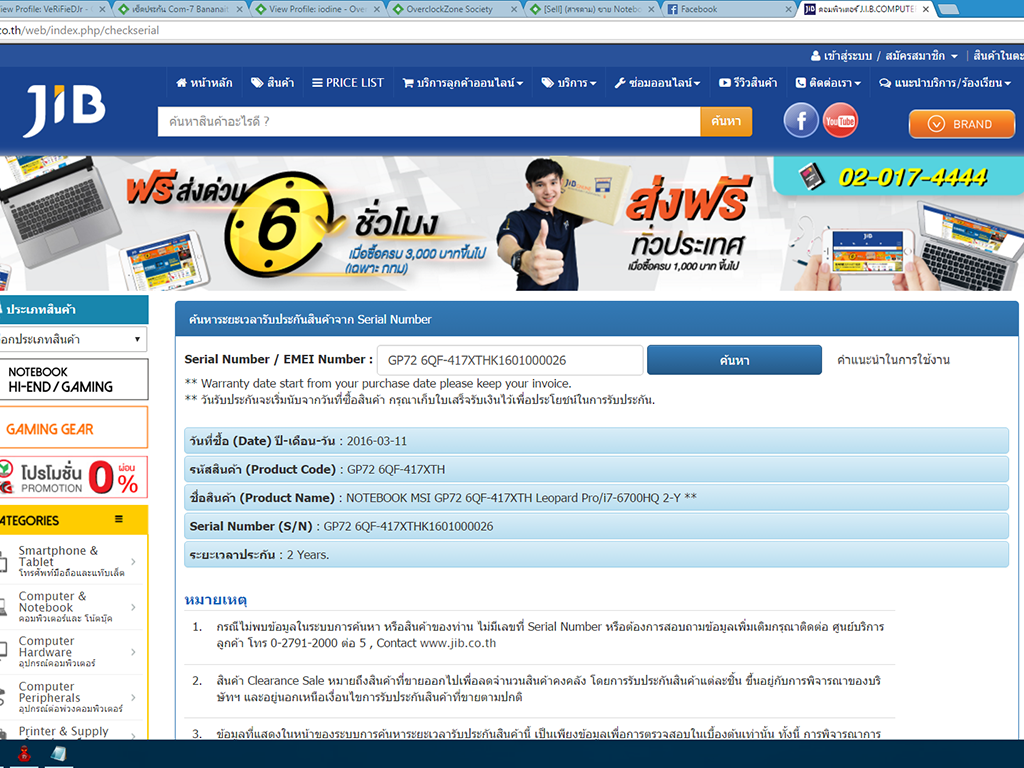Expand บริการลูกค้าออนไลน์ dropdown menu
This screenshot has height=768, width=1024.
(x=462, y=83)
